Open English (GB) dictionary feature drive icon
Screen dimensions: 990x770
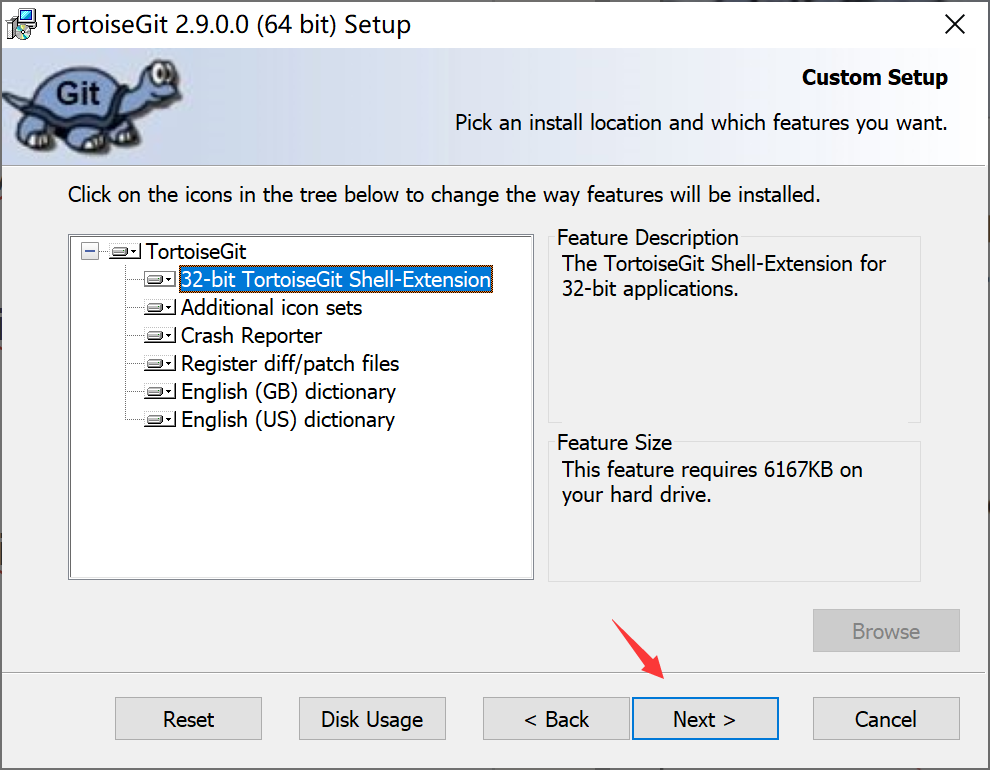pyautogui.click(x=160, y=392)
